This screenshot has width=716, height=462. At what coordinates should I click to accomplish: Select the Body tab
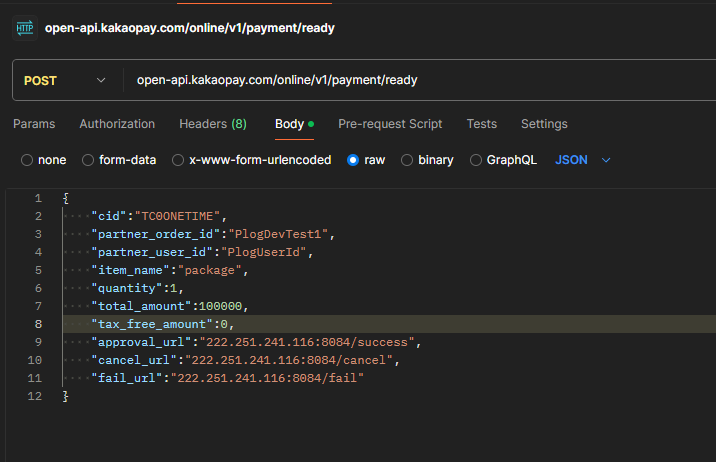[294, 124]
